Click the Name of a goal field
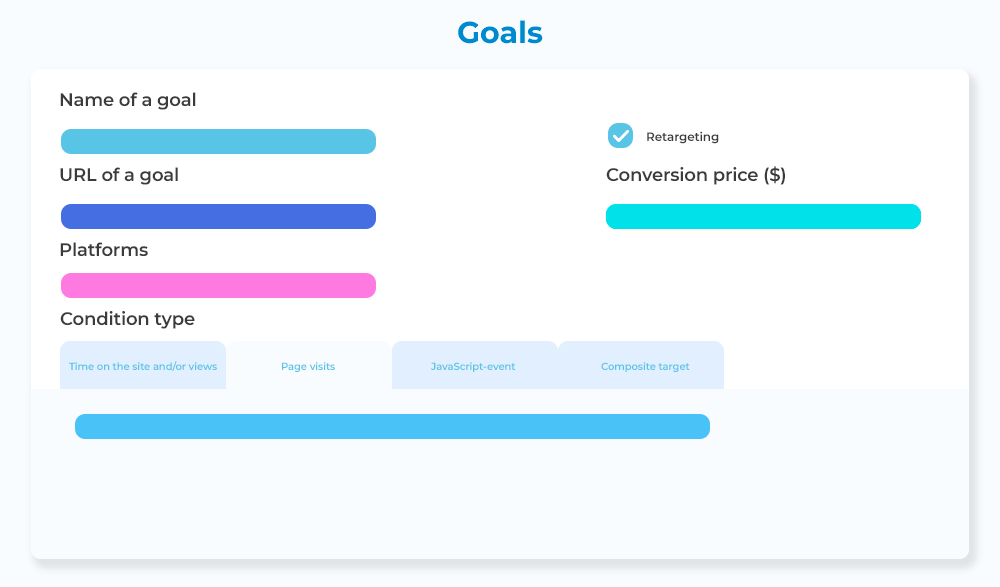The width and height of the screenshot is (1000, 587). [218, 142]
